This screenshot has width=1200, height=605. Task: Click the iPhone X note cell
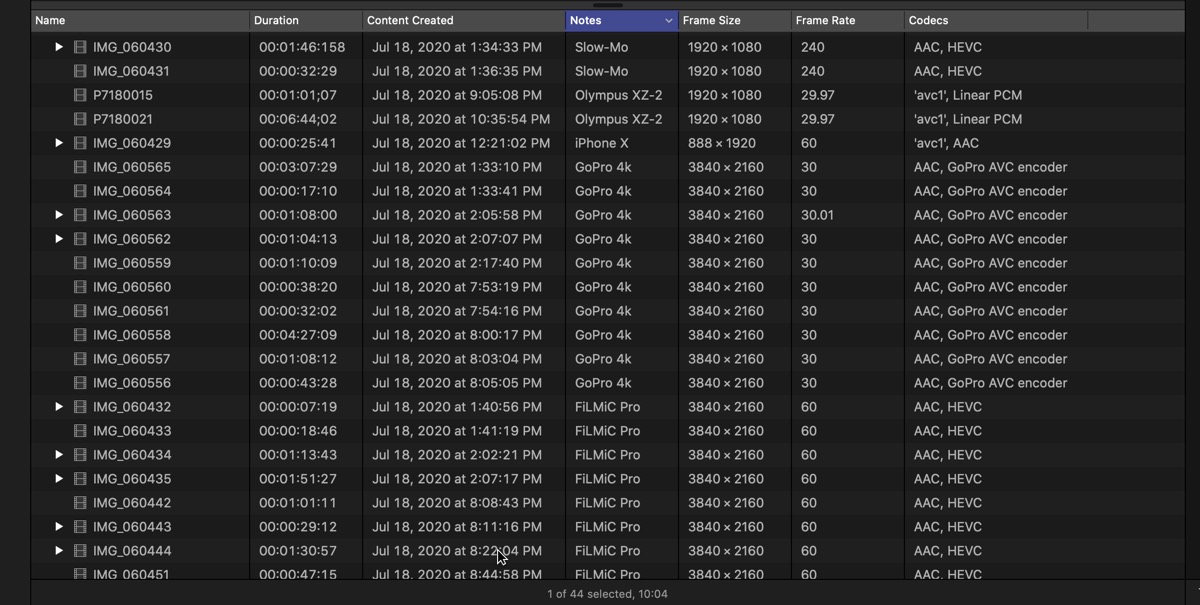click(x=602, y=143)
